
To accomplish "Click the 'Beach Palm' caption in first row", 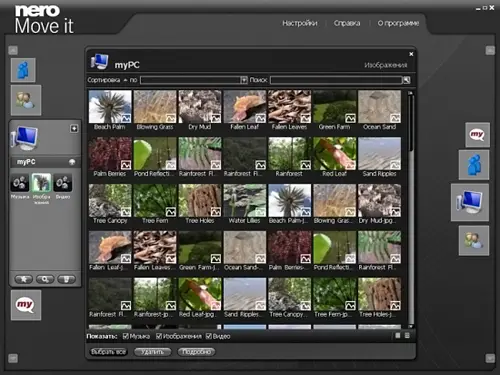I will point(110,127).
